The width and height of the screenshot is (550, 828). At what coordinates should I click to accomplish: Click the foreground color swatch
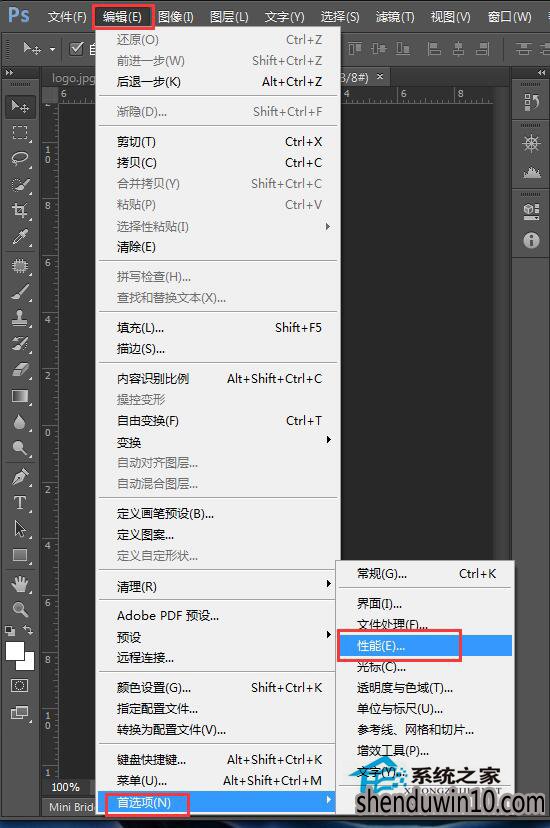[14, 651]
